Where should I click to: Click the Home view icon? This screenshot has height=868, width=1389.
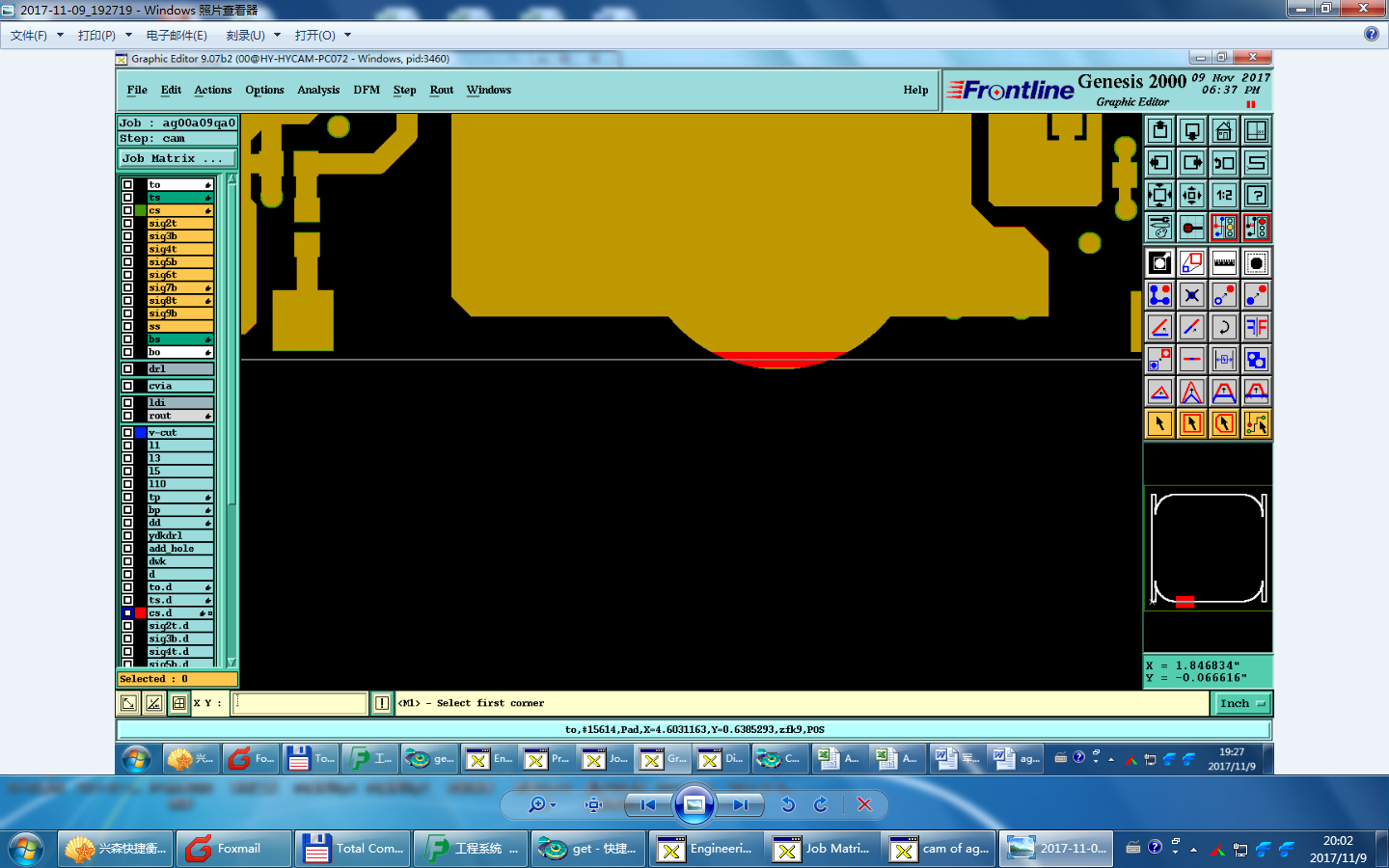1224,130
